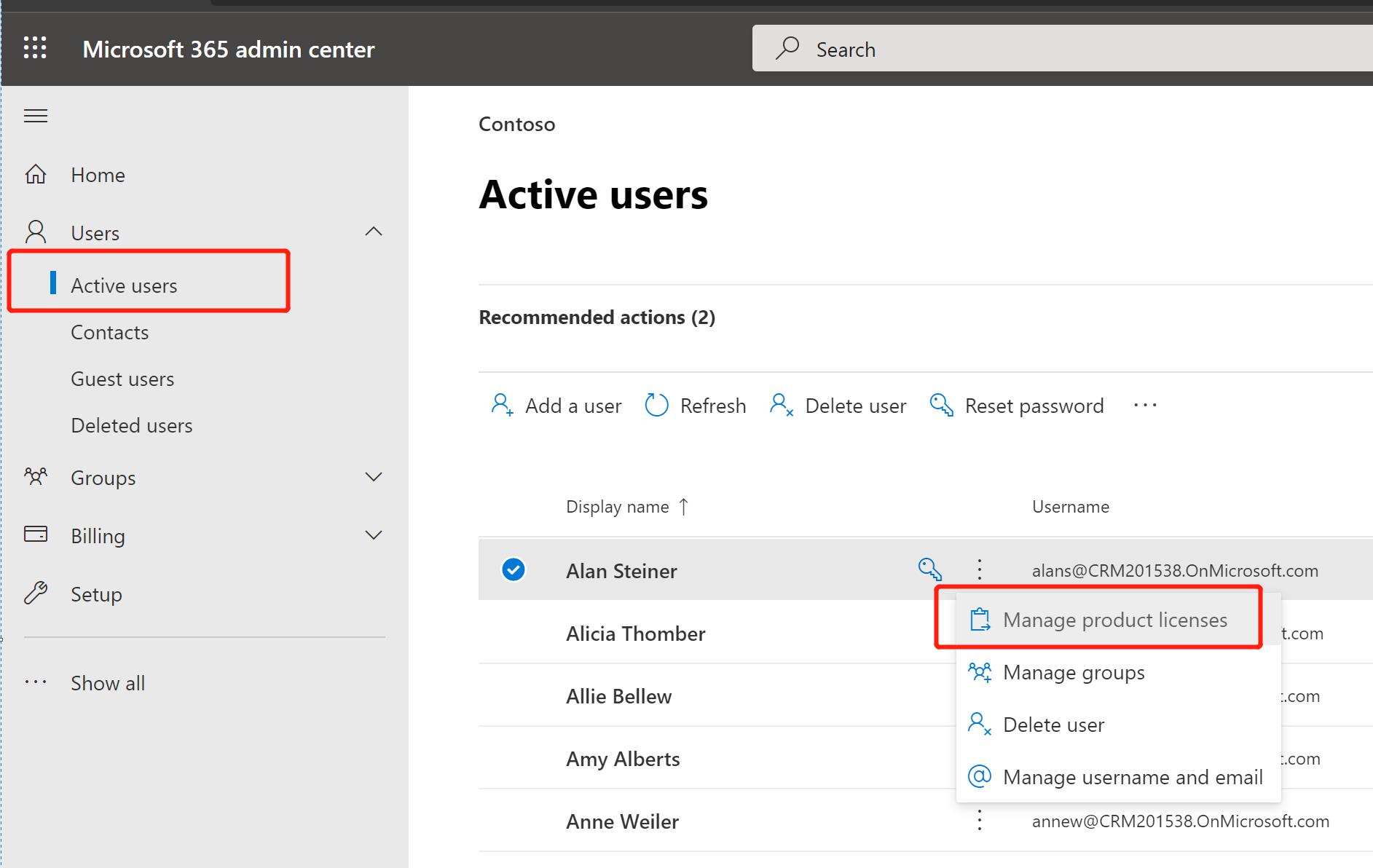The image size is (1373, 868).
Task: Select Manage groups menu item
Action: pyautogui.click(x=1117, y=672)
